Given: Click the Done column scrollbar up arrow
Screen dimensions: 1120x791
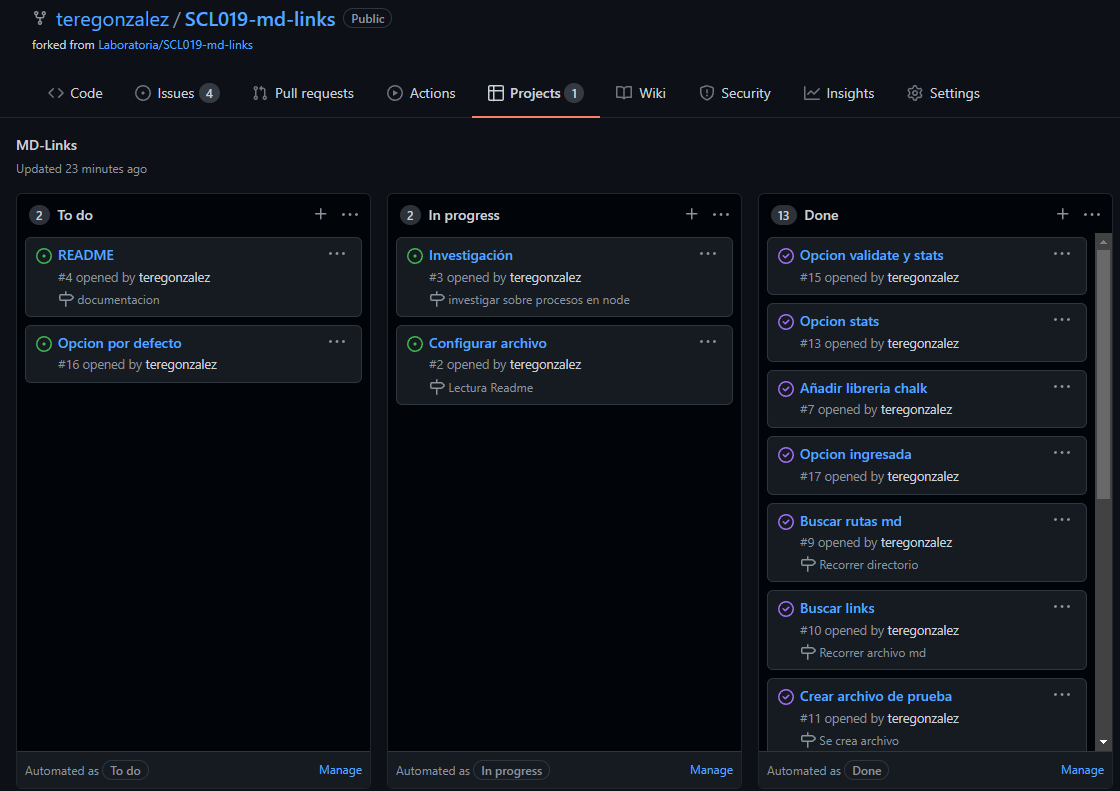Looking at the screenshot, I should [x=1104, y=242].
